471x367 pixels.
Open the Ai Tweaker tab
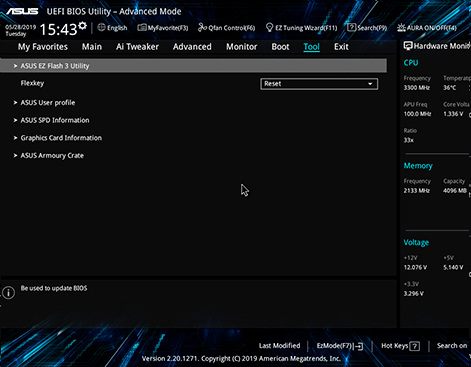137,47
